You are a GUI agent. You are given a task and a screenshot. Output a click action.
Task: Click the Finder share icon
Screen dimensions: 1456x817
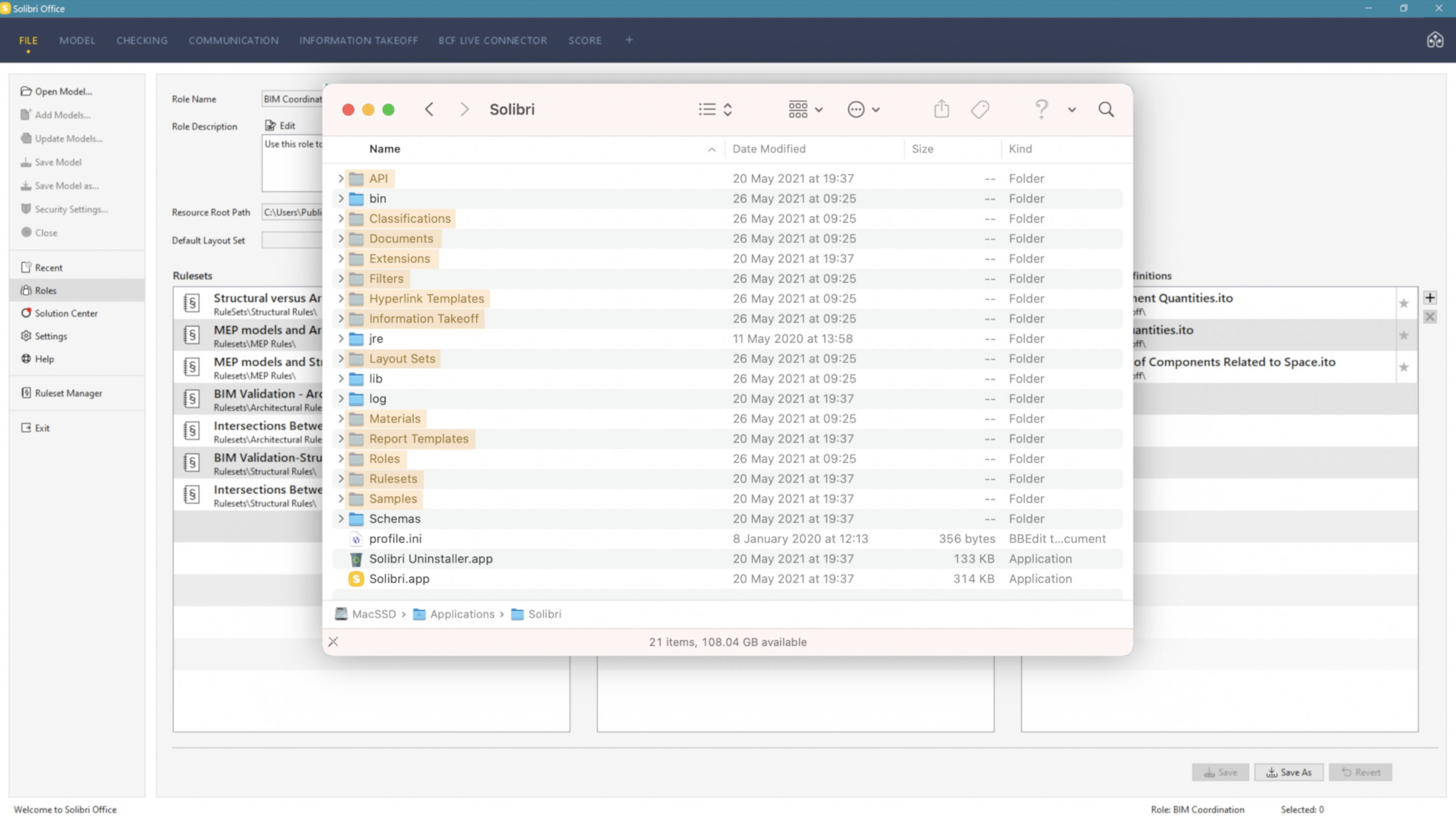coord(941,108)
